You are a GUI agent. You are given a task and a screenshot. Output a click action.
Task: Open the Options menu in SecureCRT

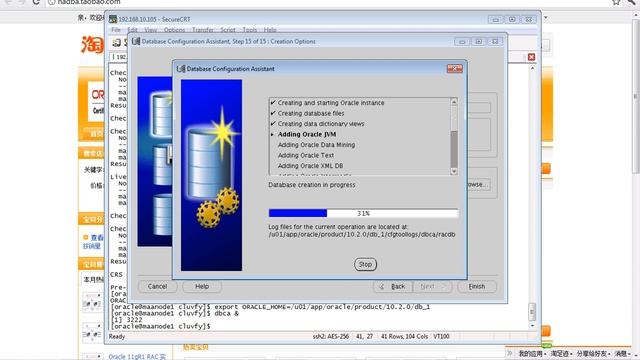coord(174,30)
